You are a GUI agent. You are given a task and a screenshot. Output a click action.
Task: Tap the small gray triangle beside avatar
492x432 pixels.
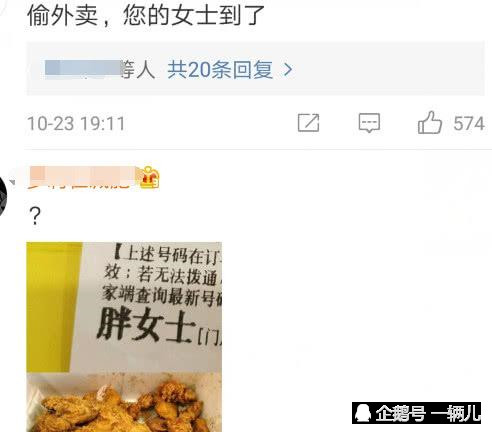coord(13,182)
